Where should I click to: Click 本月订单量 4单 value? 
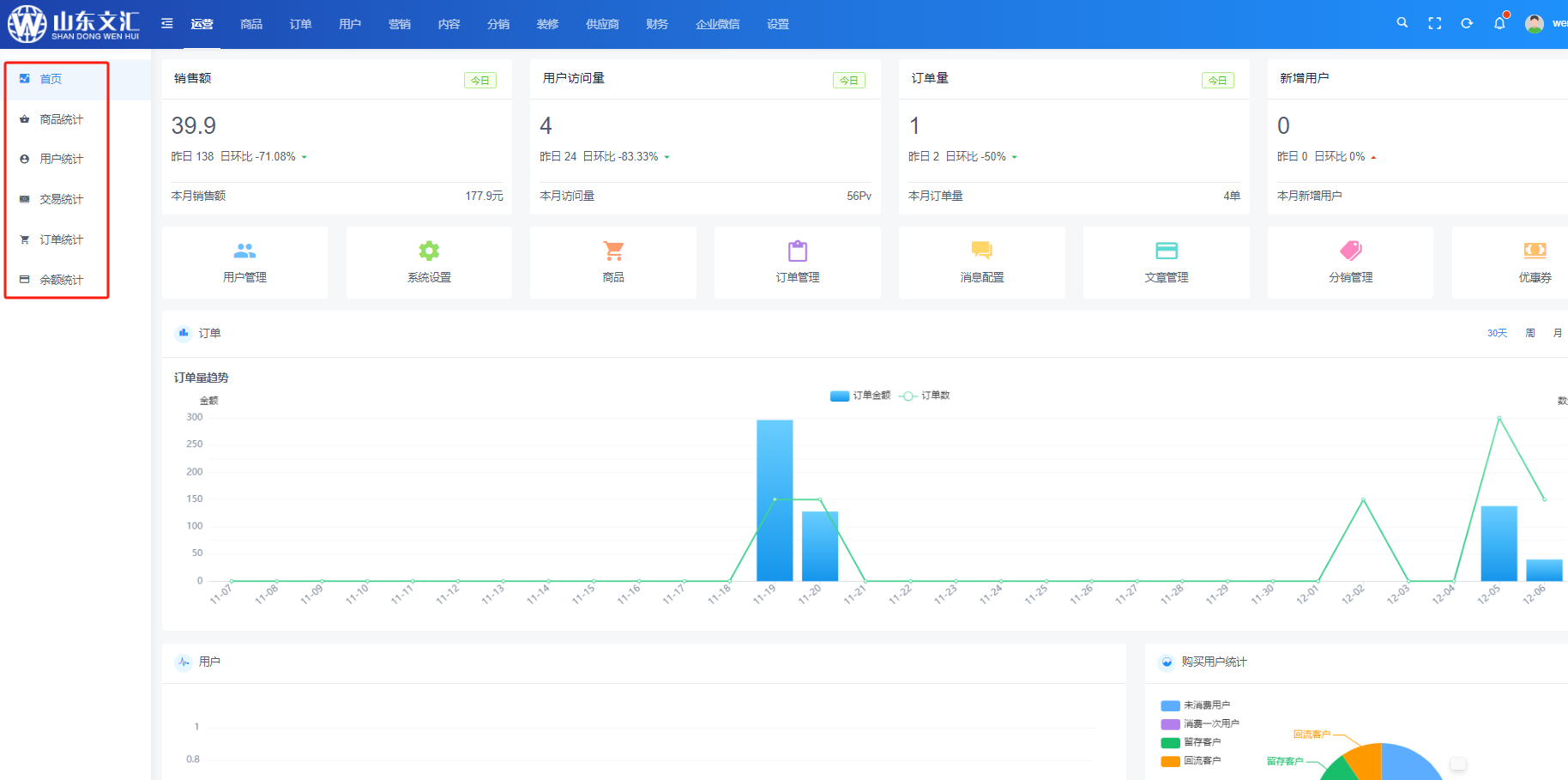click(1232, 196)
